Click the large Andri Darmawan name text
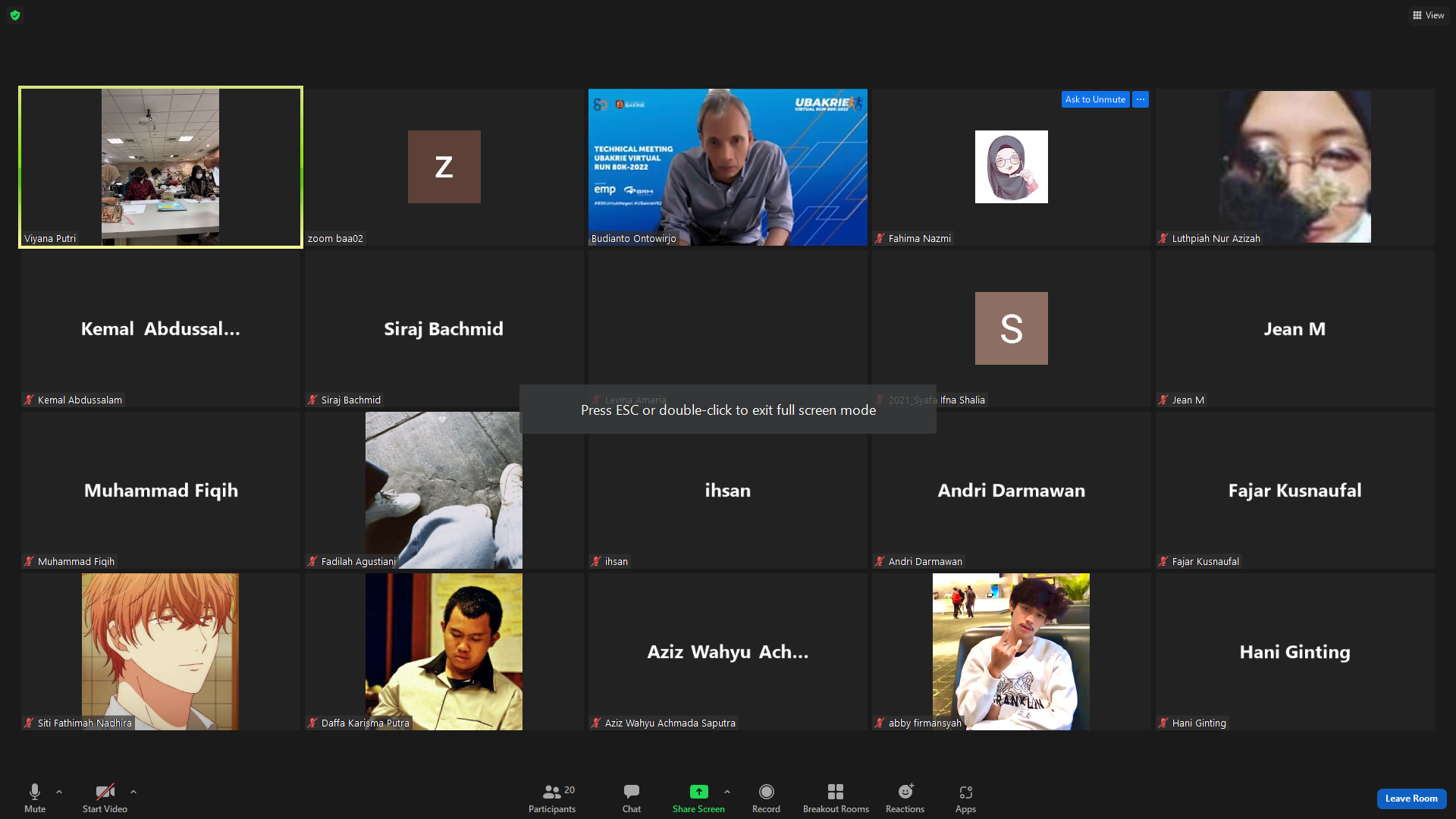The image size is (1456, 819). tap(1012, 490)
